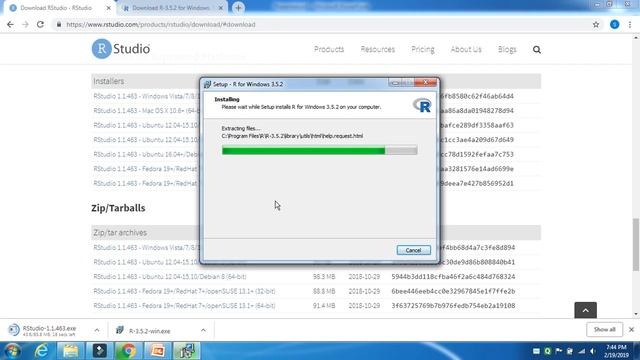Click the 5944b3dd118cfba46f2a6c484d768324 hash
This screenshot has height=360, width=640.
click(x=453, y=276)
